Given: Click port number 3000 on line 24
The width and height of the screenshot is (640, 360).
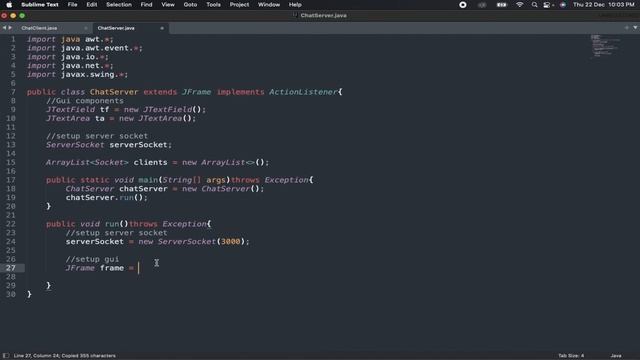Looking at the screenshot, I should click(231, 242).
